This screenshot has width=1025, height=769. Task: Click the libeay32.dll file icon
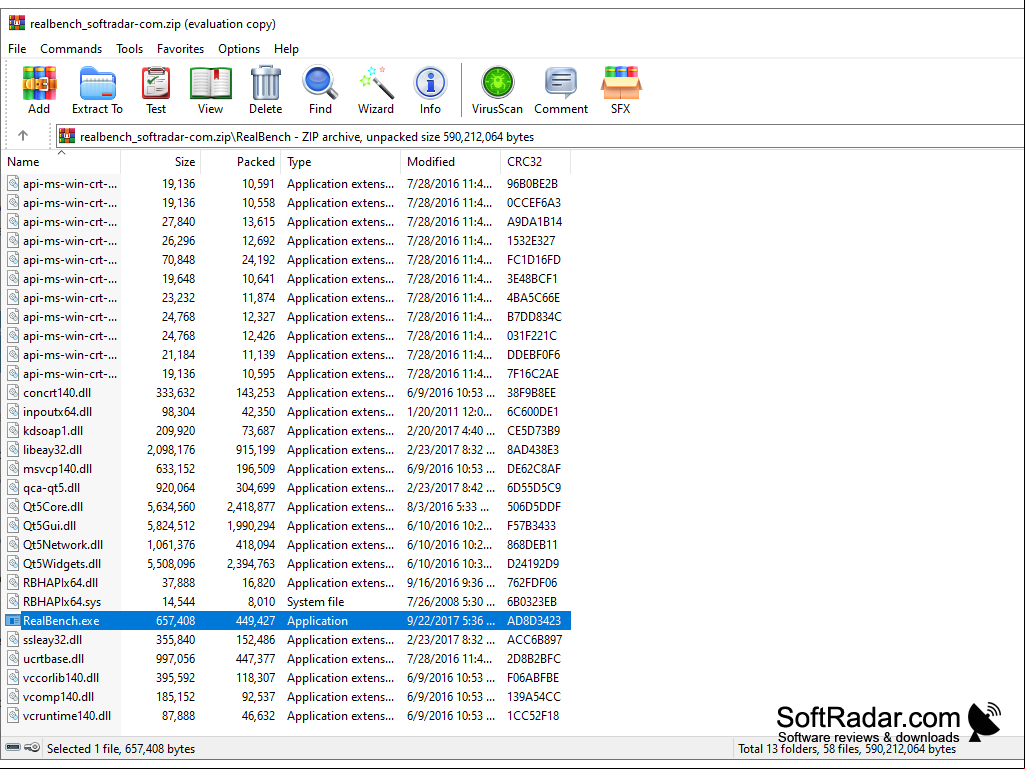tap(13, 450)
